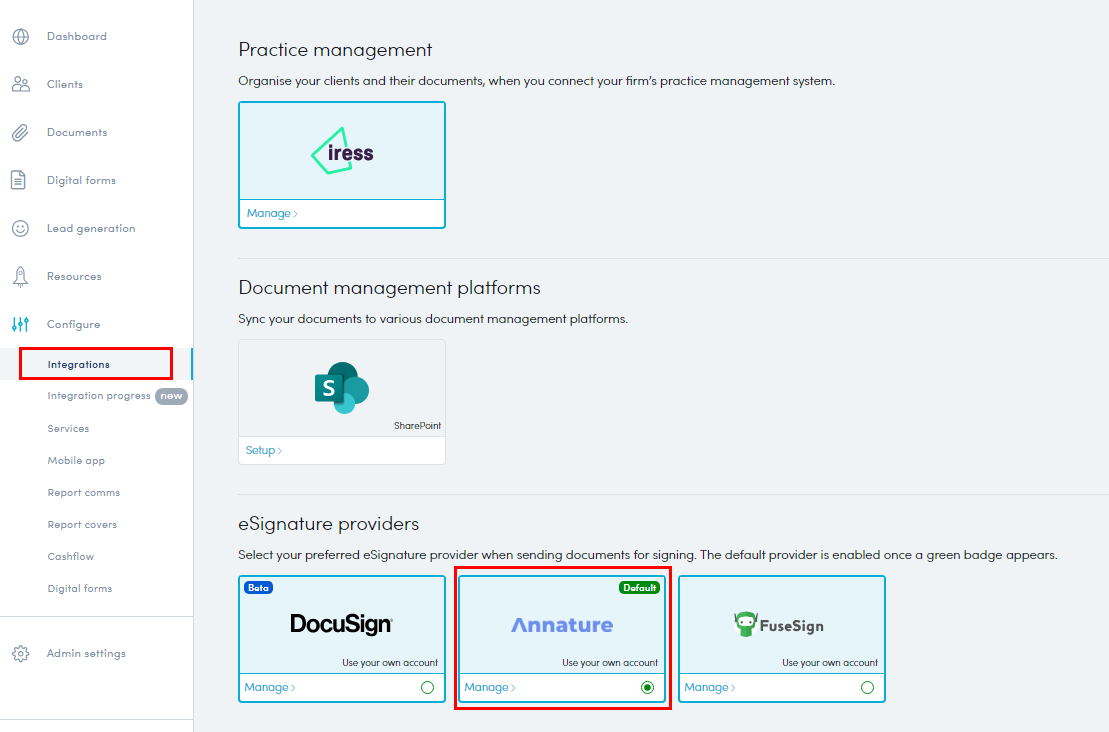Click the Clients people icon
Screen dimensions: 1109x732
coord(20,85)
